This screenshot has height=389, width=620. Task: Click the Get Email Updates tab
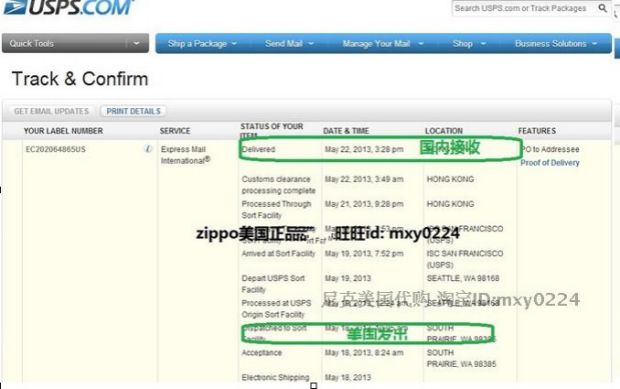(x=51, y=111)
